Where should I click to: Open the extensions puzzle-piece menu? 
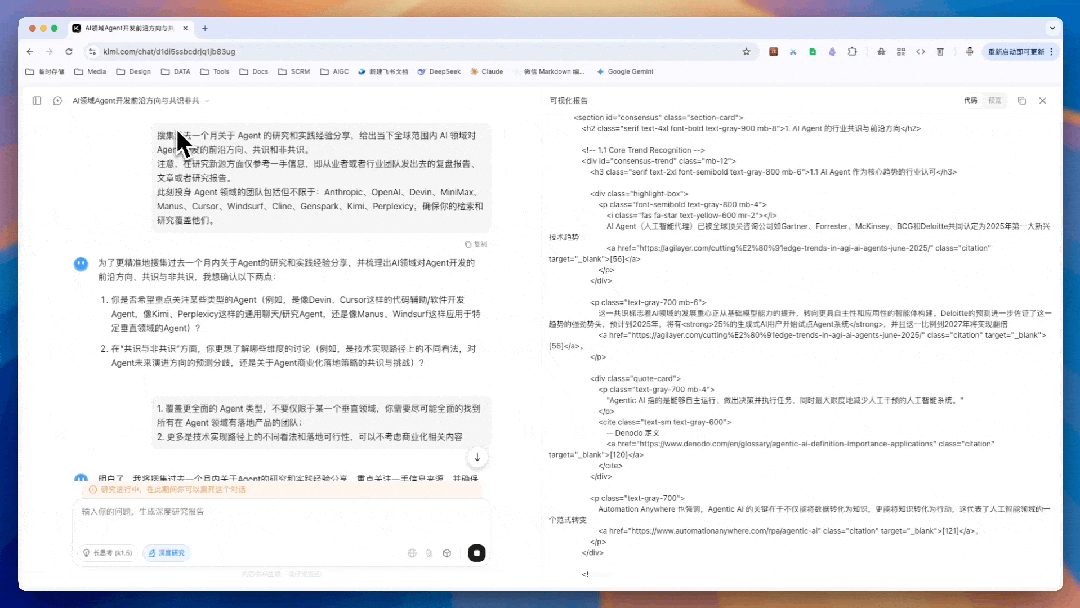(852, 52)
